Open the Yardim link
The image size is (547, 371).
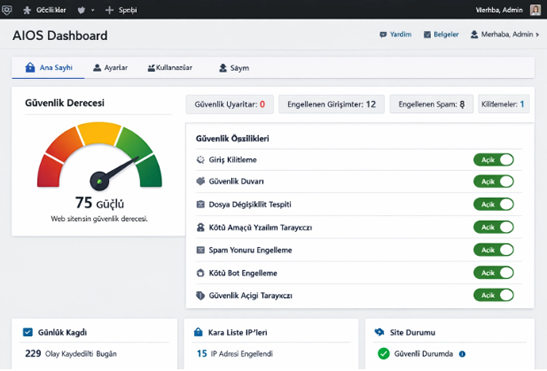(x=400, y=34)
